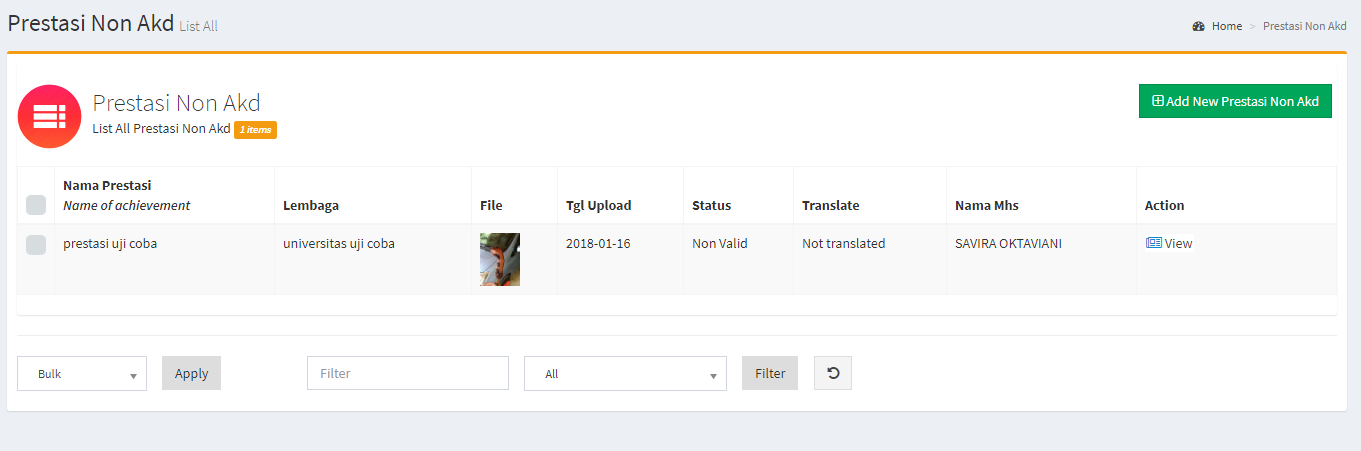Screen dimensions: 1361x451
Task: Click the plus icon on Add New button
Action: (x=1158, y=101)
